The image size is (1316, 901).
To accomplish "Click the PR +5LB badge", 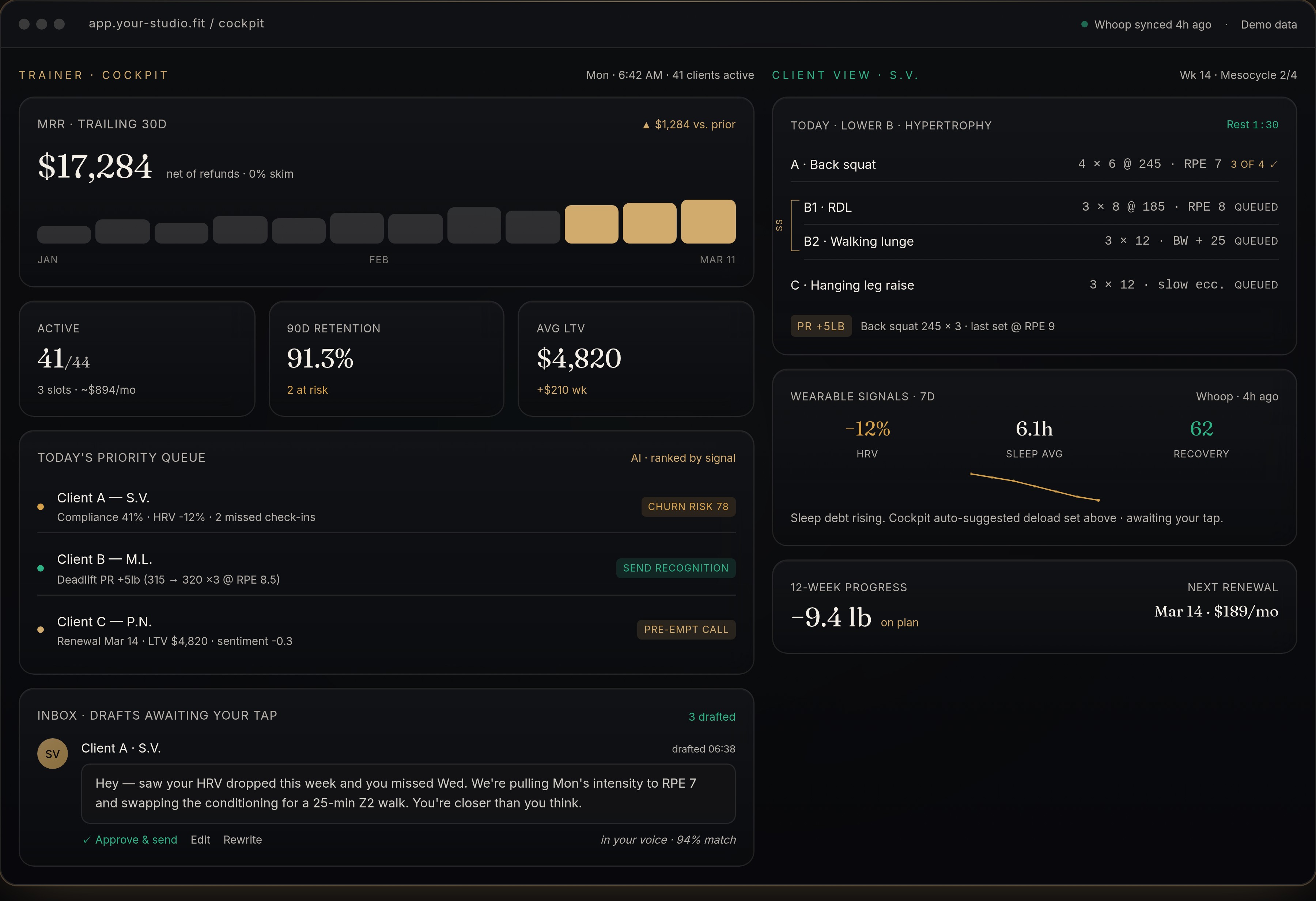I will click(x=821, y=326).
